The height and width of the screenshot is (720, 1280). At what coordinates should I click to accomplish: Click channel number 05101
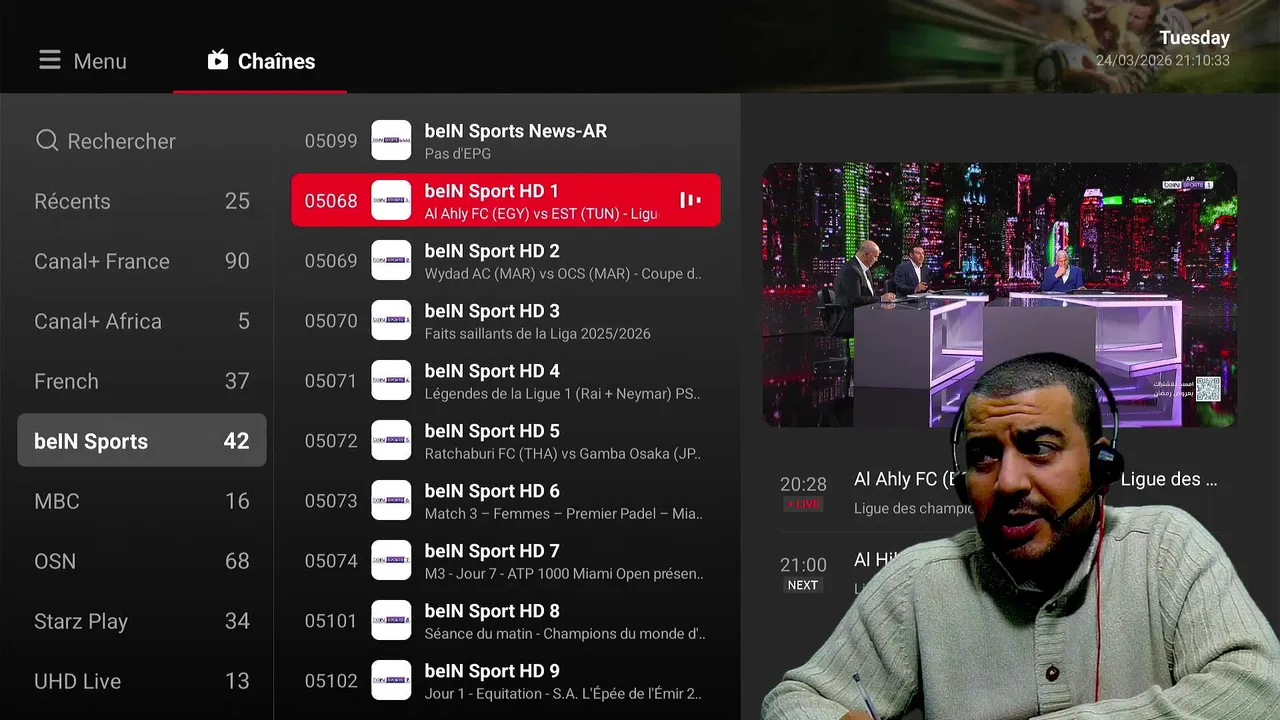(x=331, y=621)
